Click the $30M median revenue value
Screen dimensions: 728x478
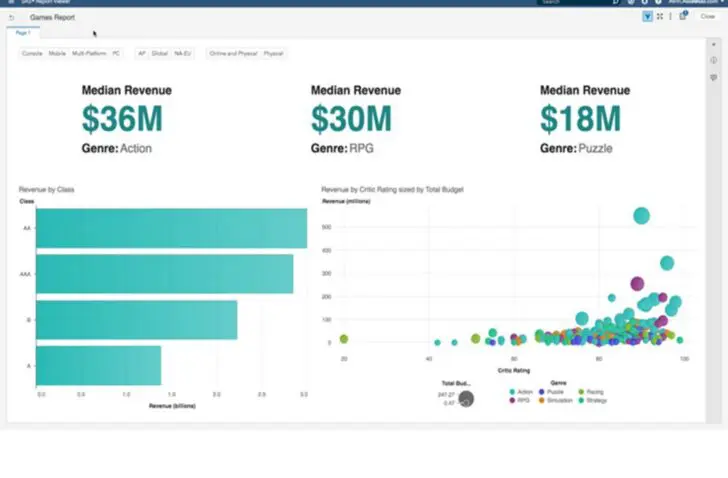[351, 119]
